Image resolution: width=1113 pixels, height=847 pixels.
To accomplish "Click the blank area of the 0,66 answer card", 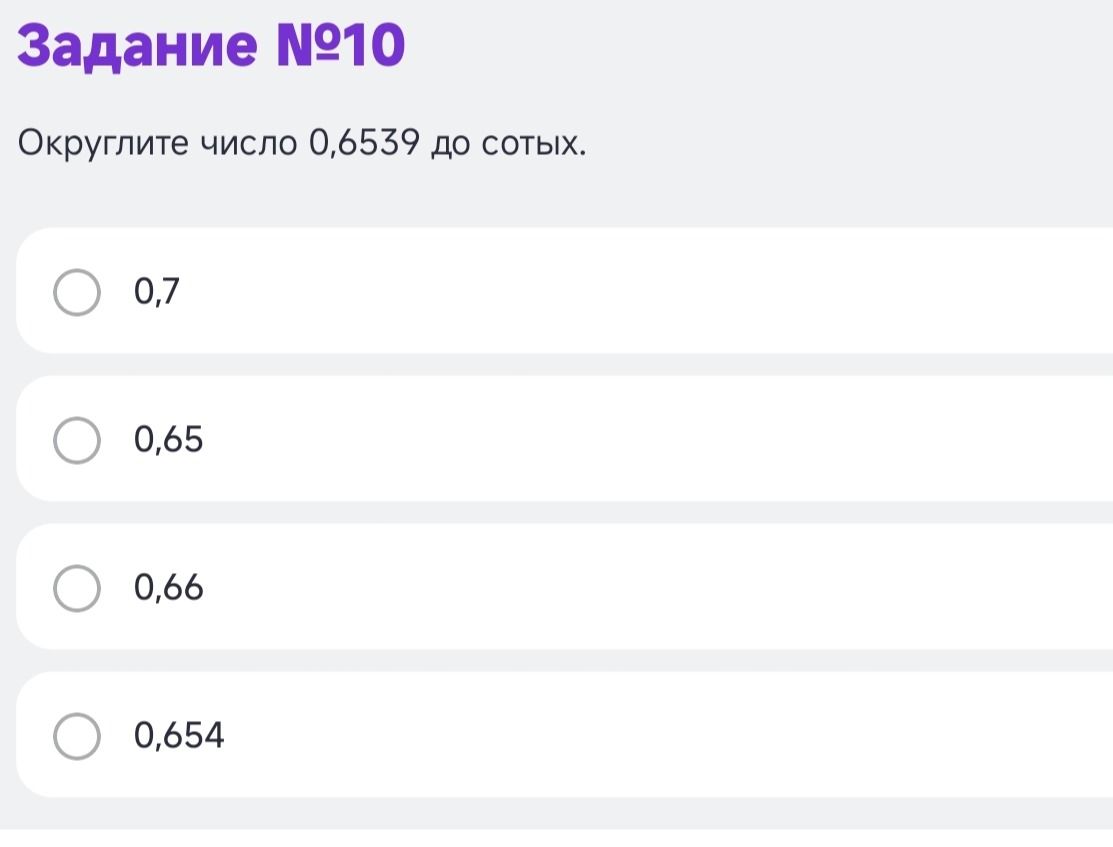I will coord(639,586).
